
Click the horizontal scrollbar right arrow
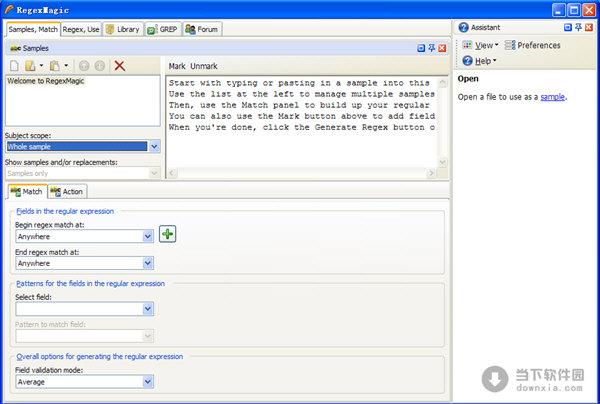[431, 173]
